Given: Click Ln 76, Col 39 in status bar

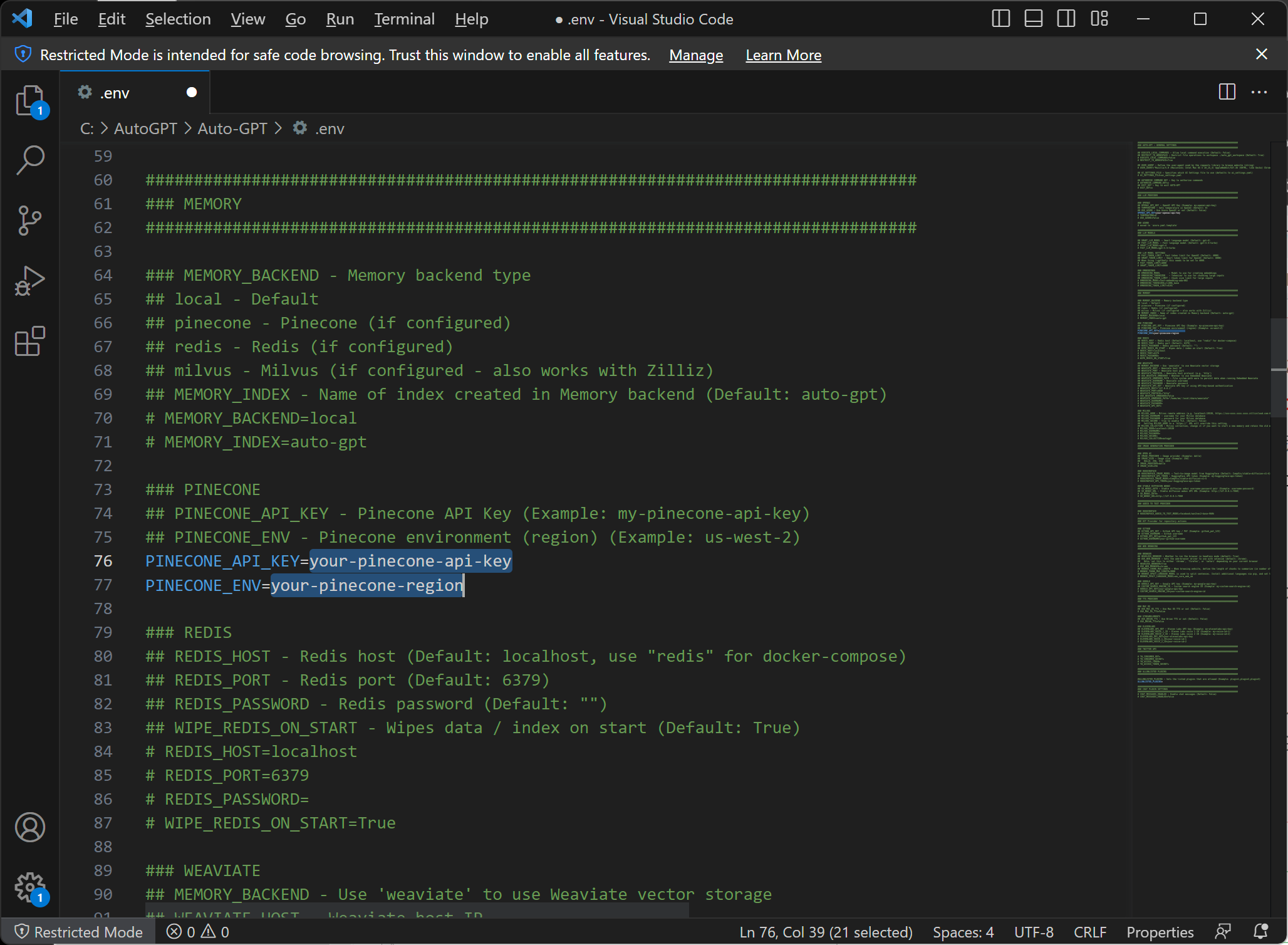Looking at the screenshot, I should point(826,932).
